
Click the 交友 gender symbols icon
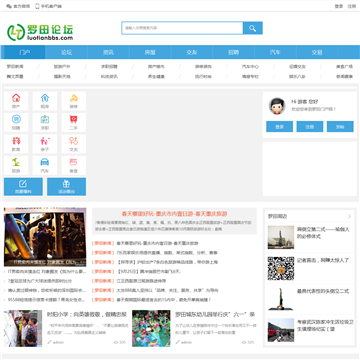point(74,144)
